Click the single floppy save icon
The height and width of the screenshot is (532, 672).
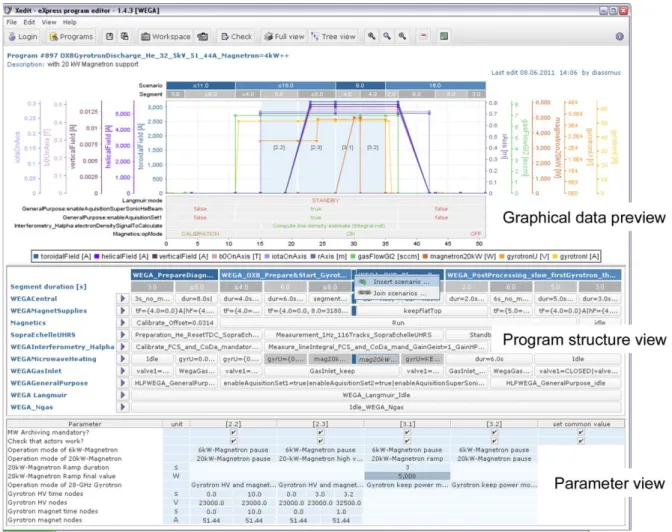pyautogui.click(x=110, y=36)
